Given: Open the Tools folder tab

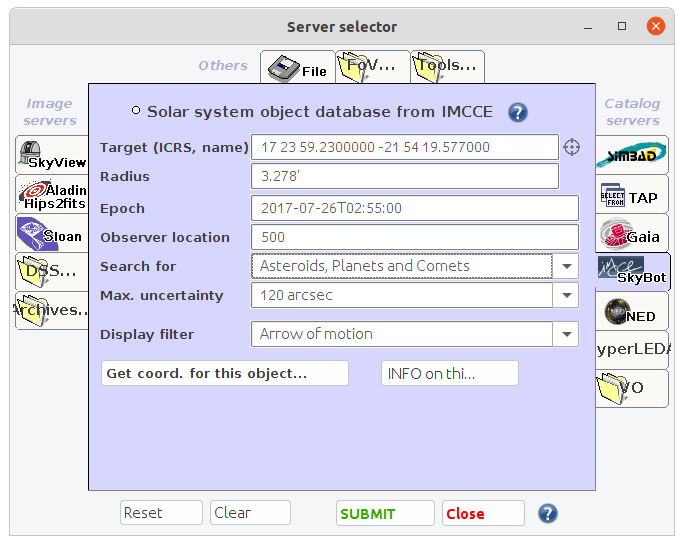Looking at the screenshot, I should click(x=448, y=67).
